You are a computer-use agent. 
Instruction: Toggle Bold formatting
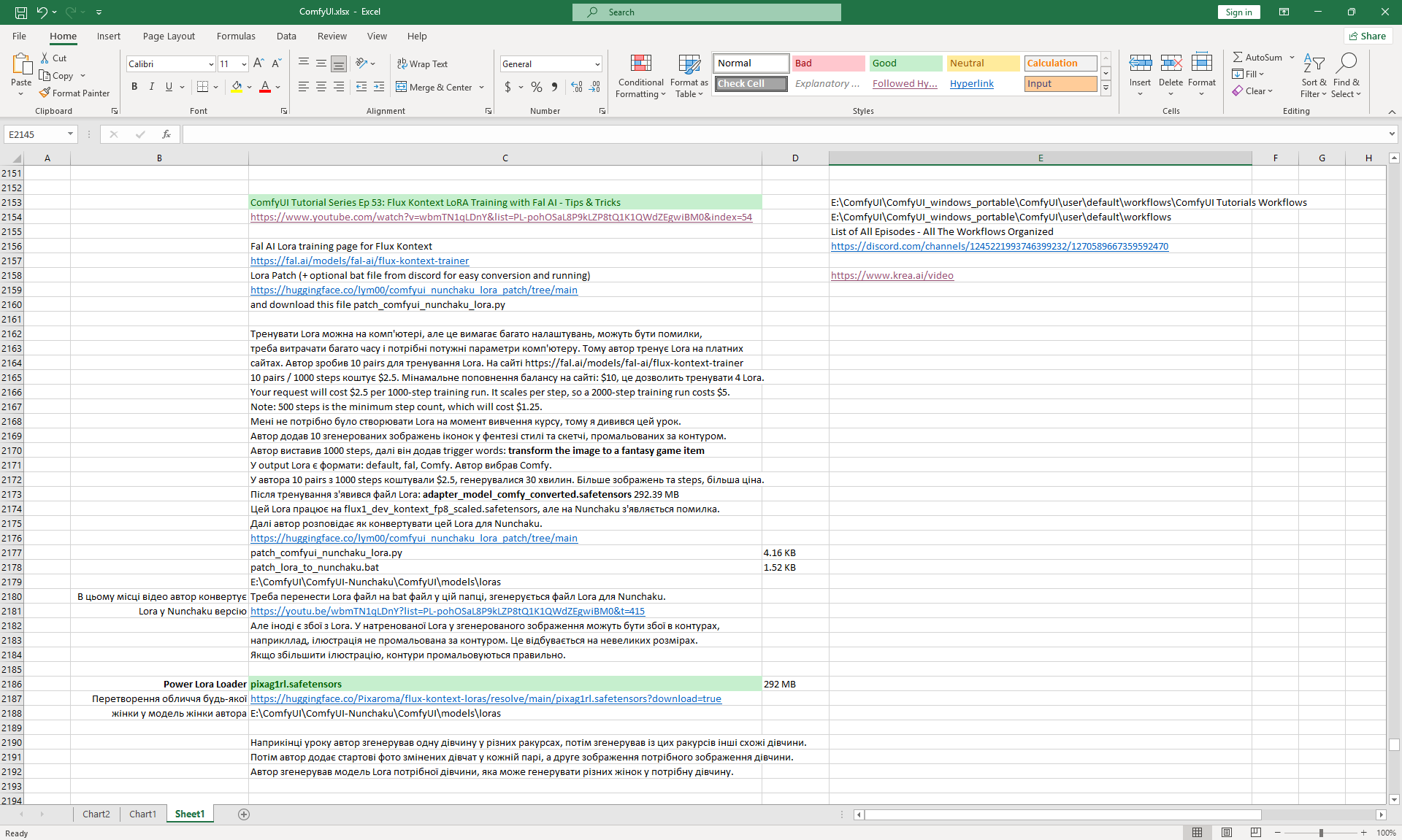[134, 87]
